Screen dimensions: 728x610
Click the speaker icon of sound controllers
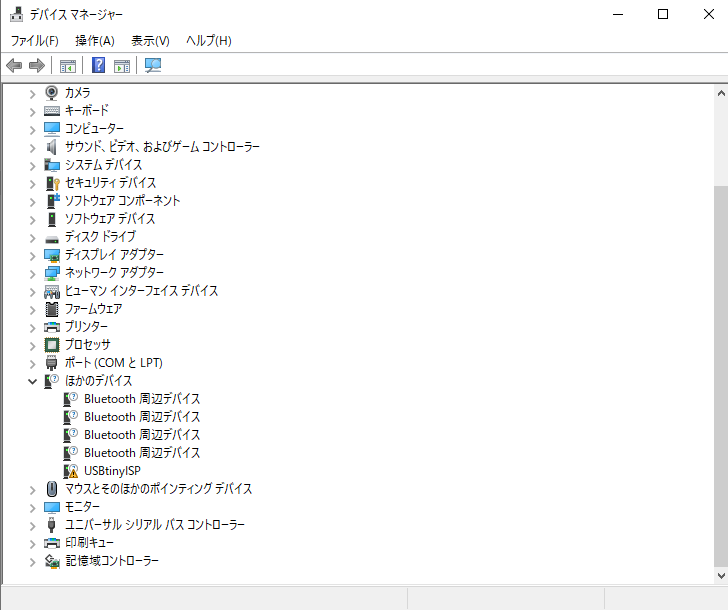coord(52,147)
